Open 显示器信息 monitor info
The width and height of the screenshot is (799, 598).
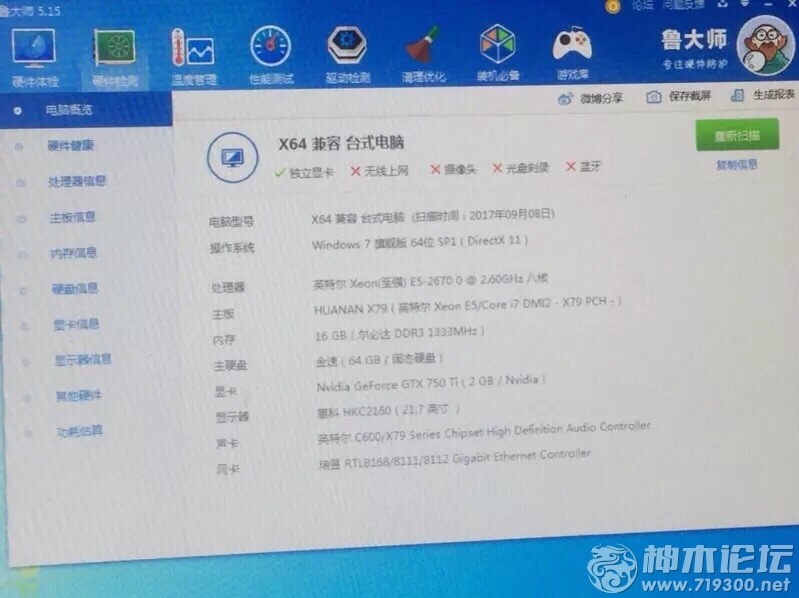83,360
